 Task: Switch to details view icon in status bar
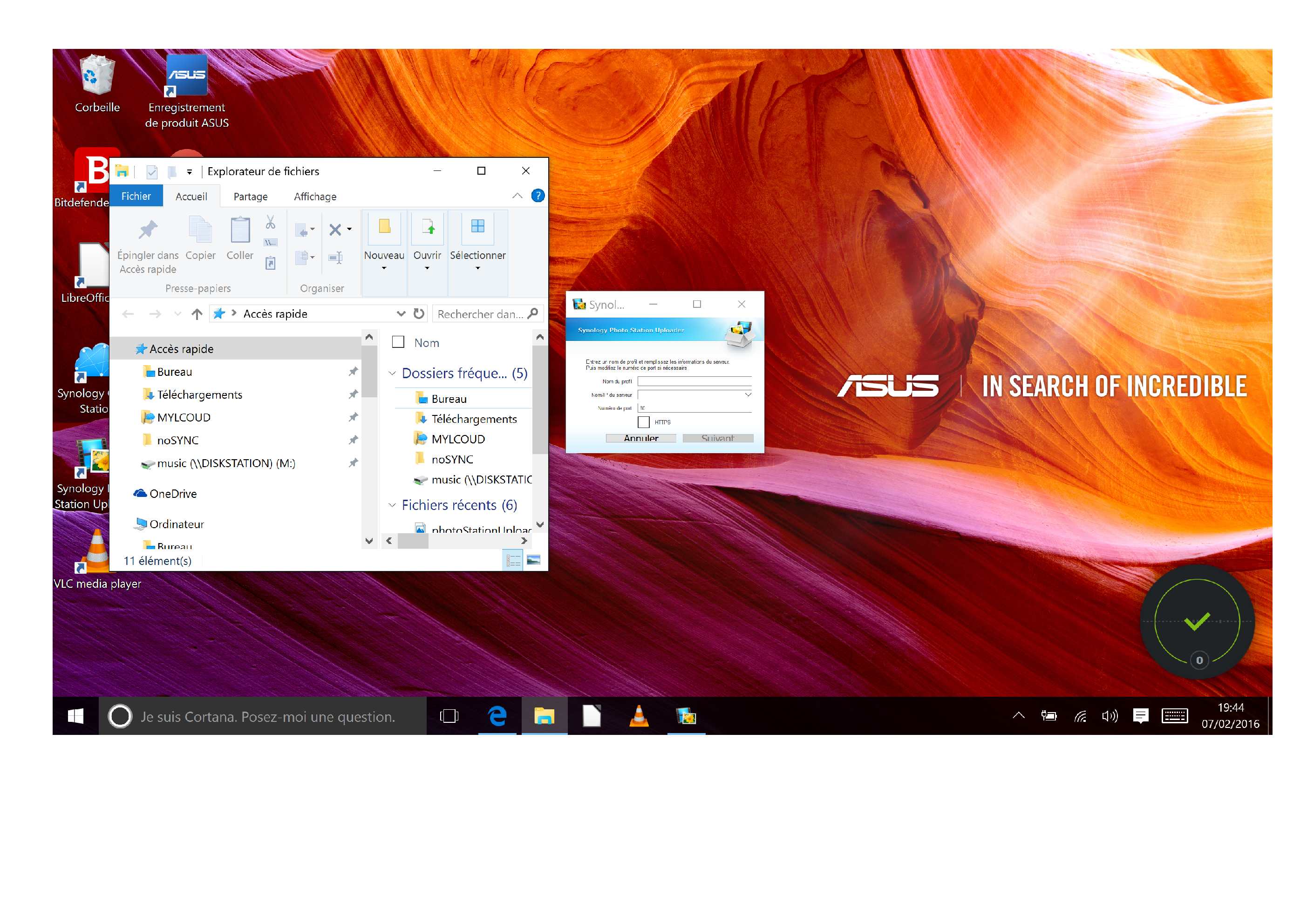pos(513,561)
